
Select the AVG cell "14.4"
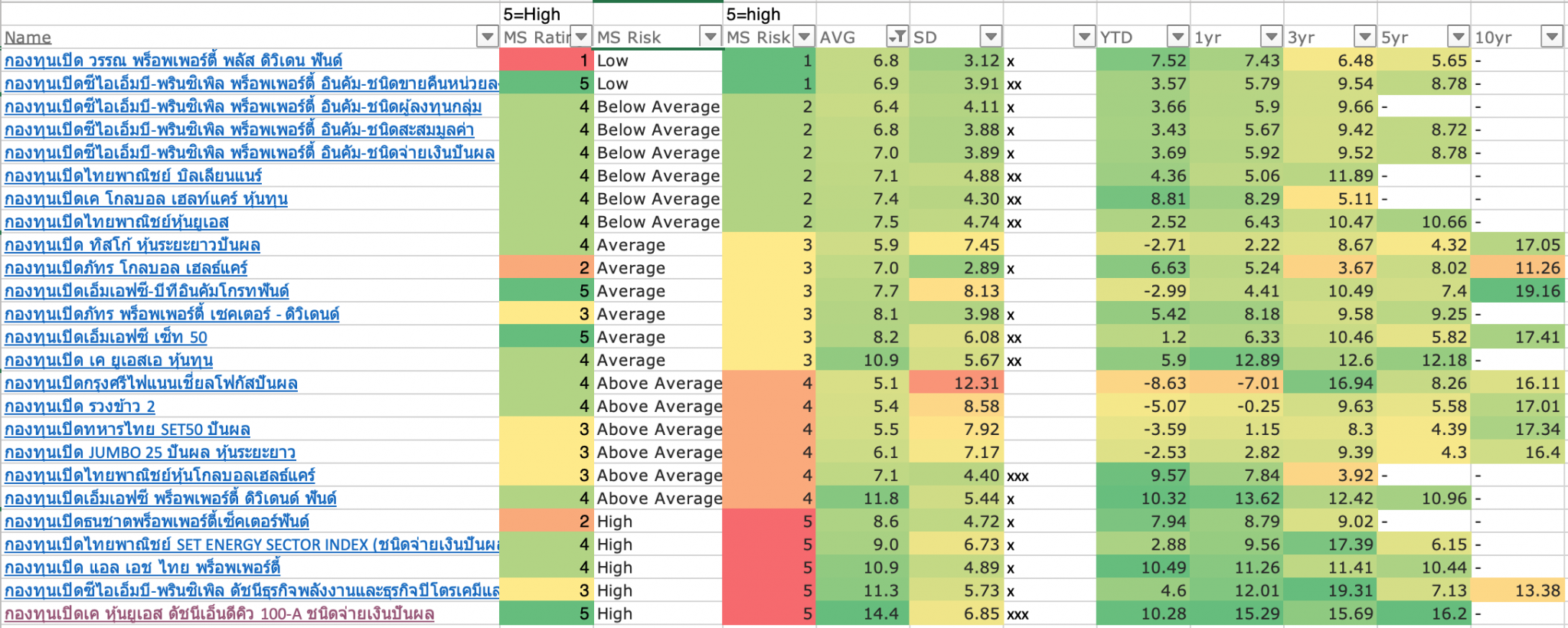pos(862,613)
